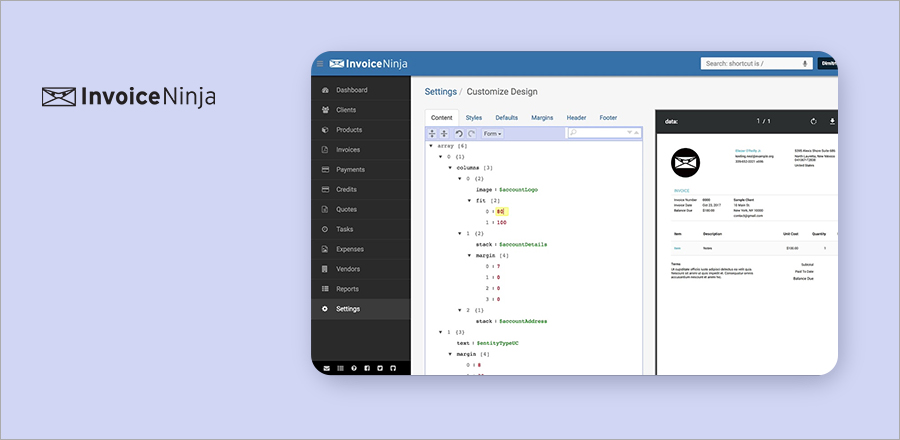900x440 pixels.
Task: Open Reports in sidebar
Action: click(x=361, y=289)
